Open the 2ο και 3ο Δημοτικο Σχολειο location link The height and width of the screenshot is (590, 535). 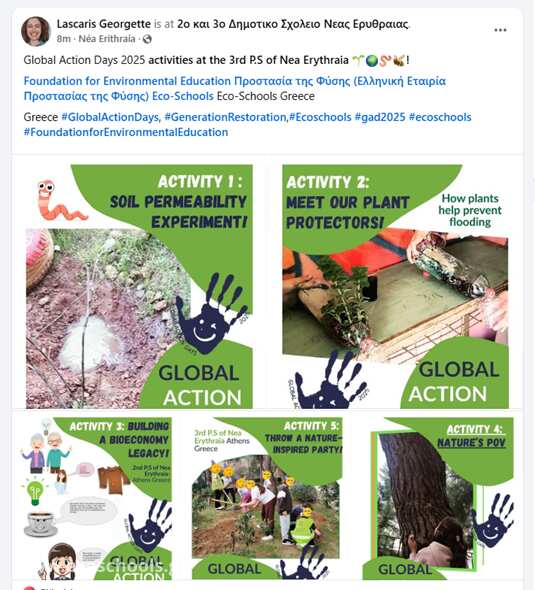point(293,24)
